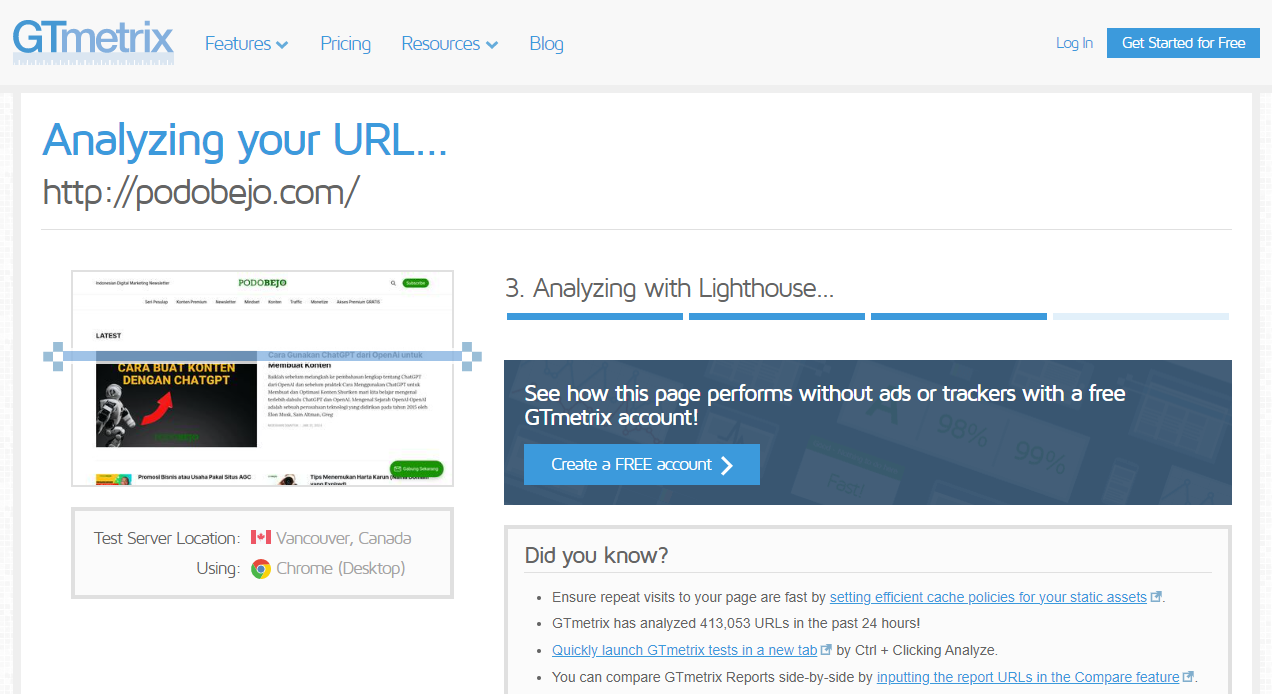Click external link icon after cache policies link
This screenshot has height=694, width=1272.
[1156, 597]
